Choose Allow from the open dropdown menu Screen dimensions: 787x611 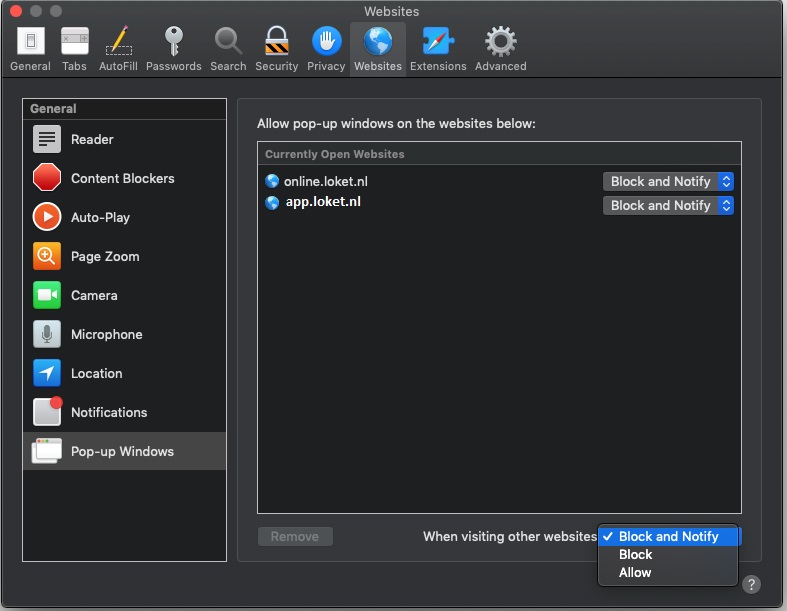coord(635,573)
